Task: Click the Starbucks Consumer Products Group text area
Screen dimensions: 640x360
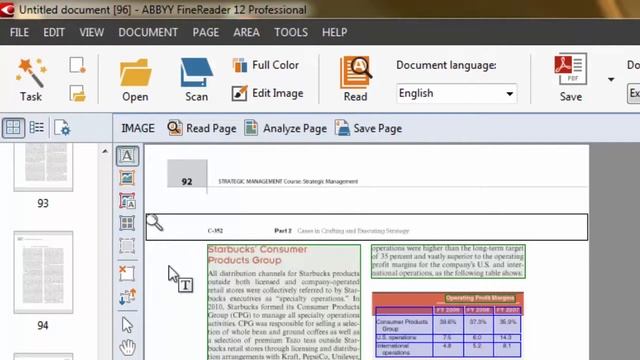Action: pos(284,302)
